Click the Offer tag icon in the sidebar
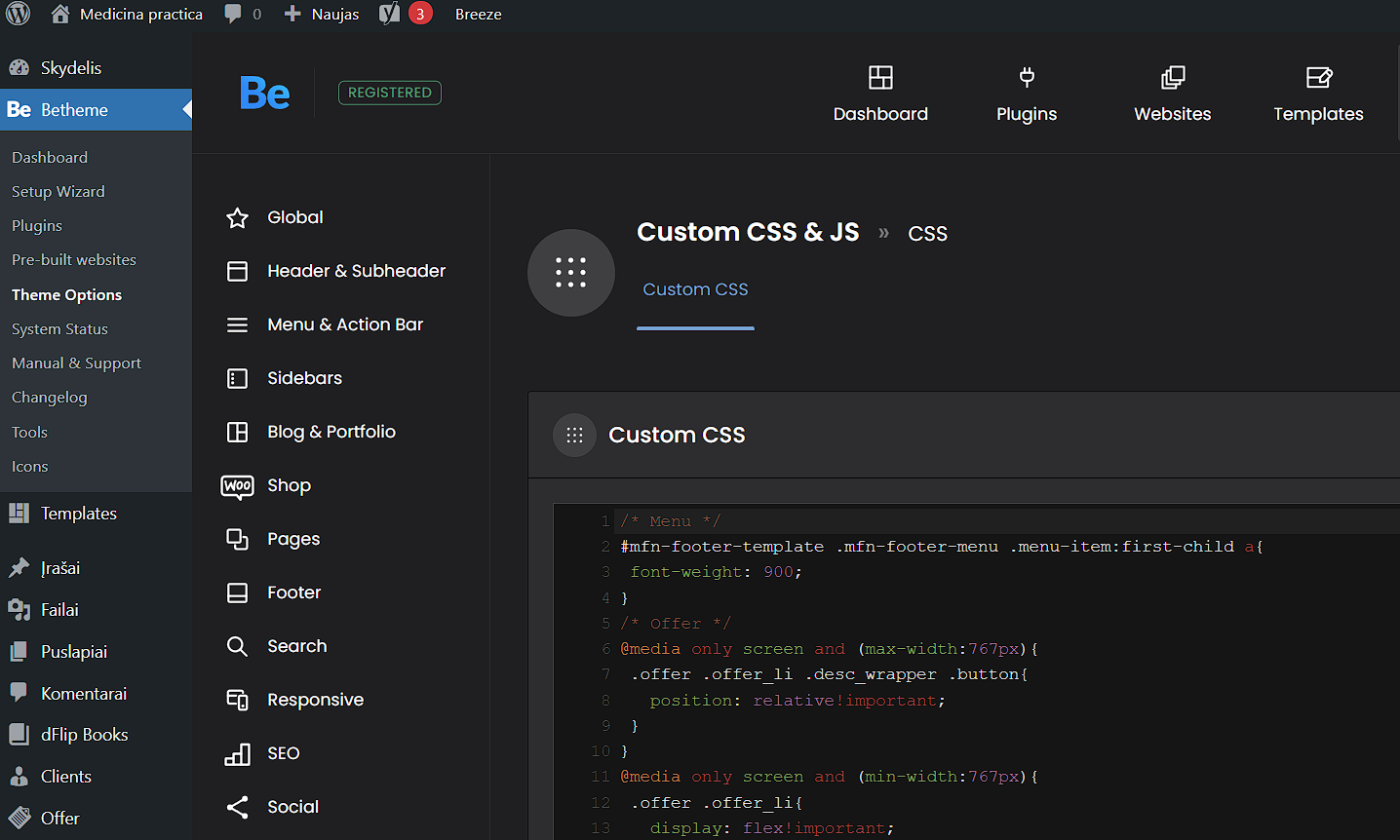 tap(19, 818)
